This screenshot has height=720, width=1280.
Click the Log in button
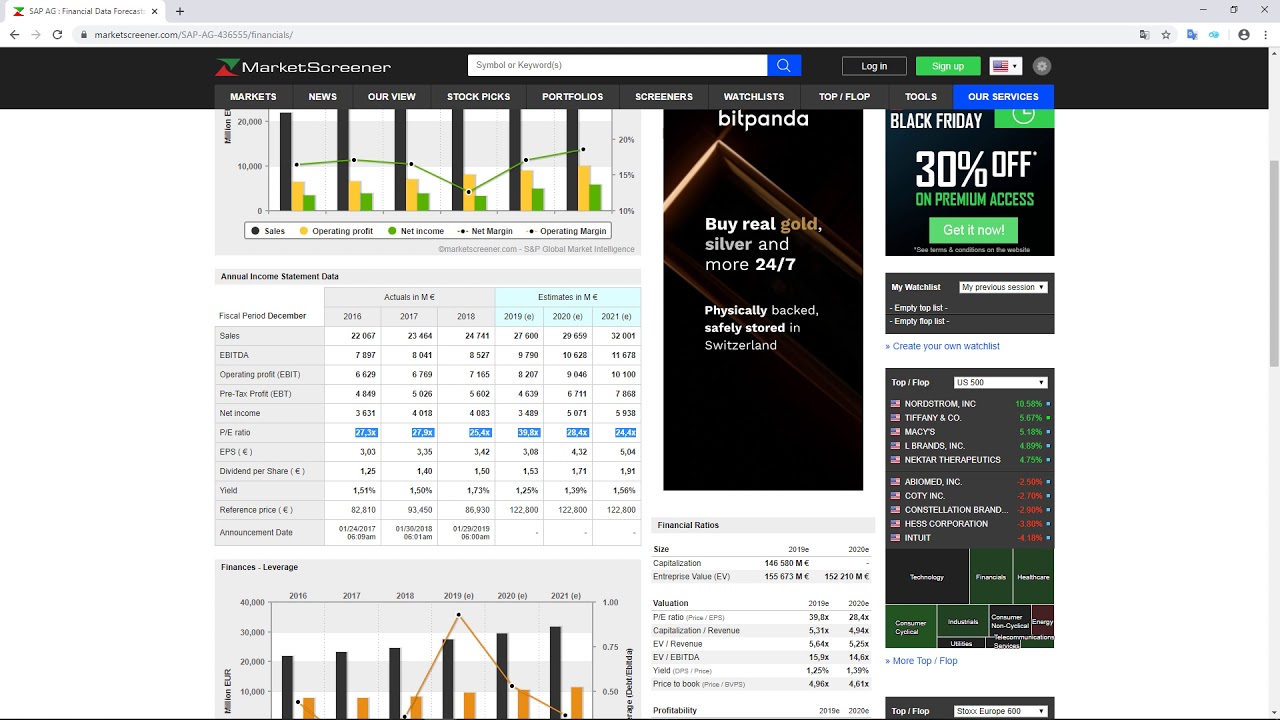click(x=874, y=66)
